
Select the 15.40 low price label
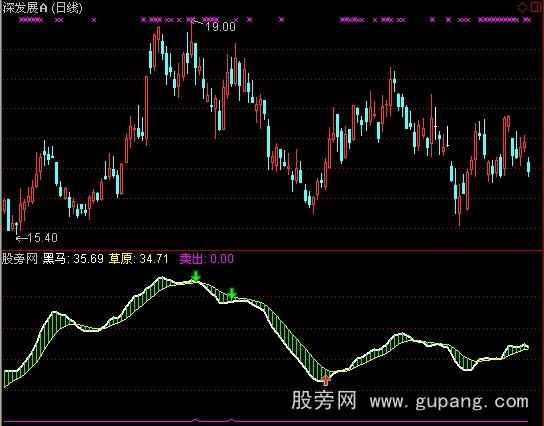42,238
